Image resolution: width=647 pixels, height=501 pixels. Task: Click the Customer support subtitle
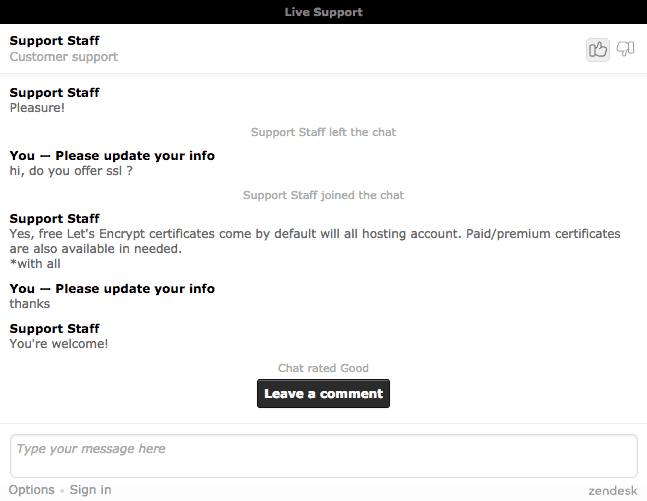click(x=64, y=57)
